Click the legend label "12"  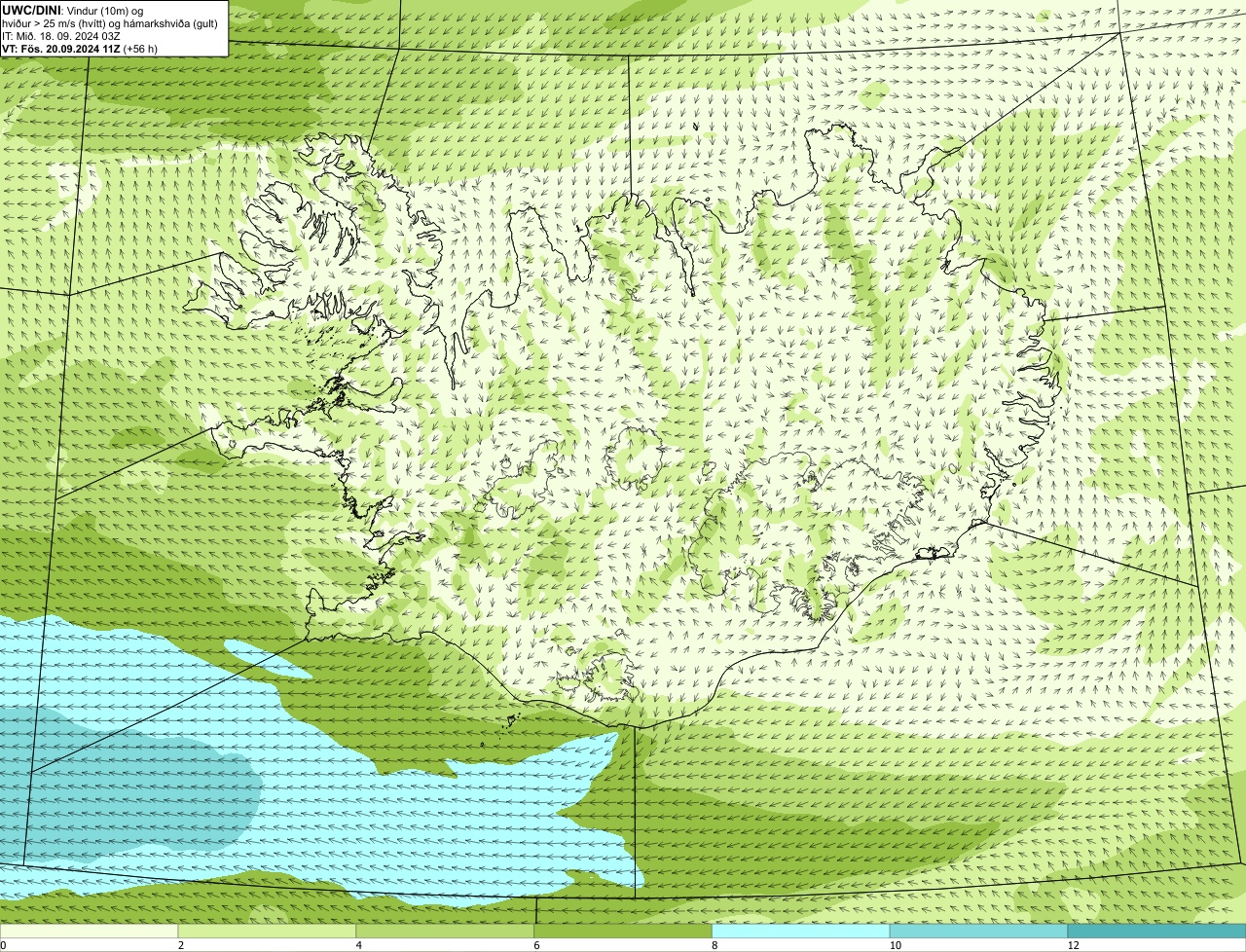pos(1073,945)
